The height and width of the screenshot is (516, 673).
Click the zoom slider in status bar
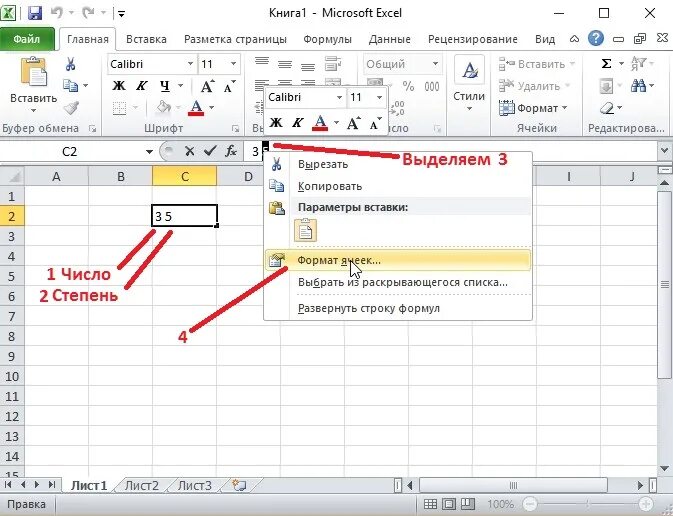coord(588,504)
